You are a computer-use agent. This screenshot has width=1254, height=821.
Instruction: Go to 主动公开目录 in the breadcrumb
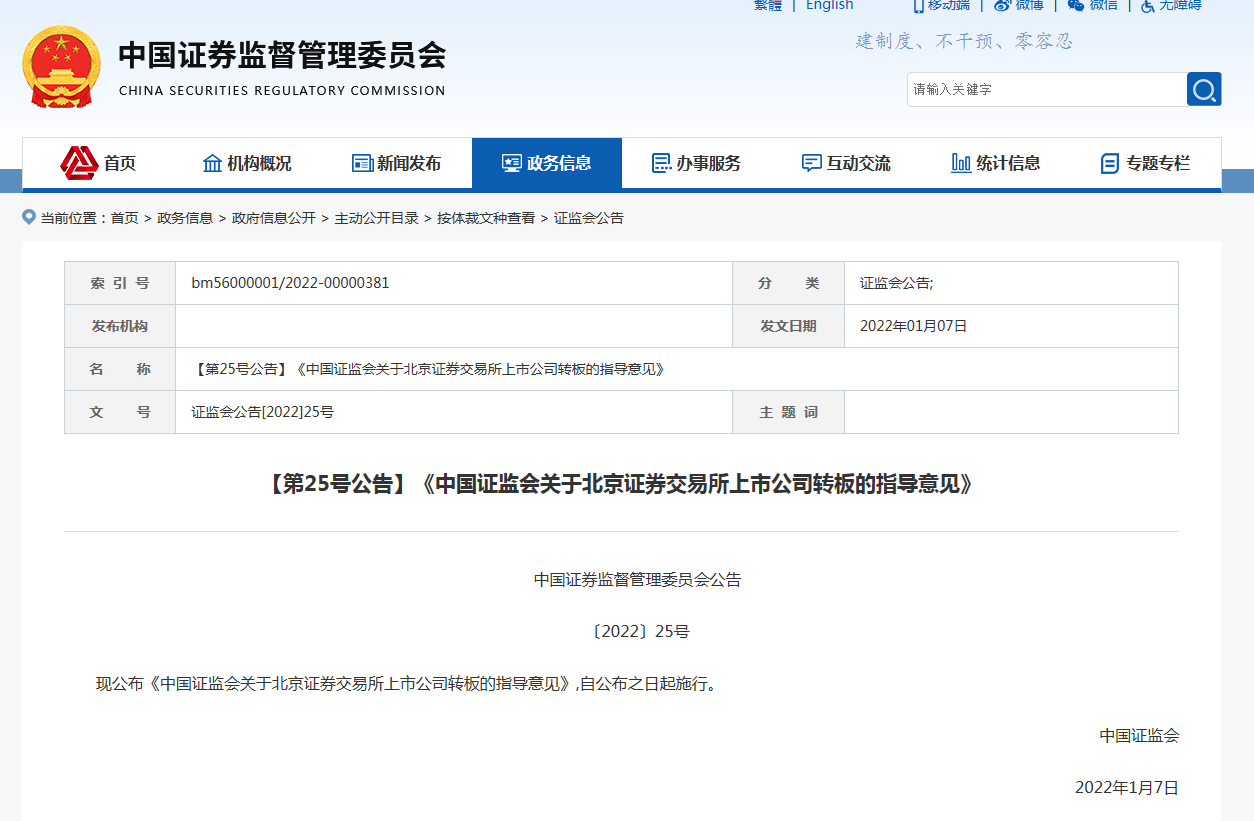click(377, 218)
